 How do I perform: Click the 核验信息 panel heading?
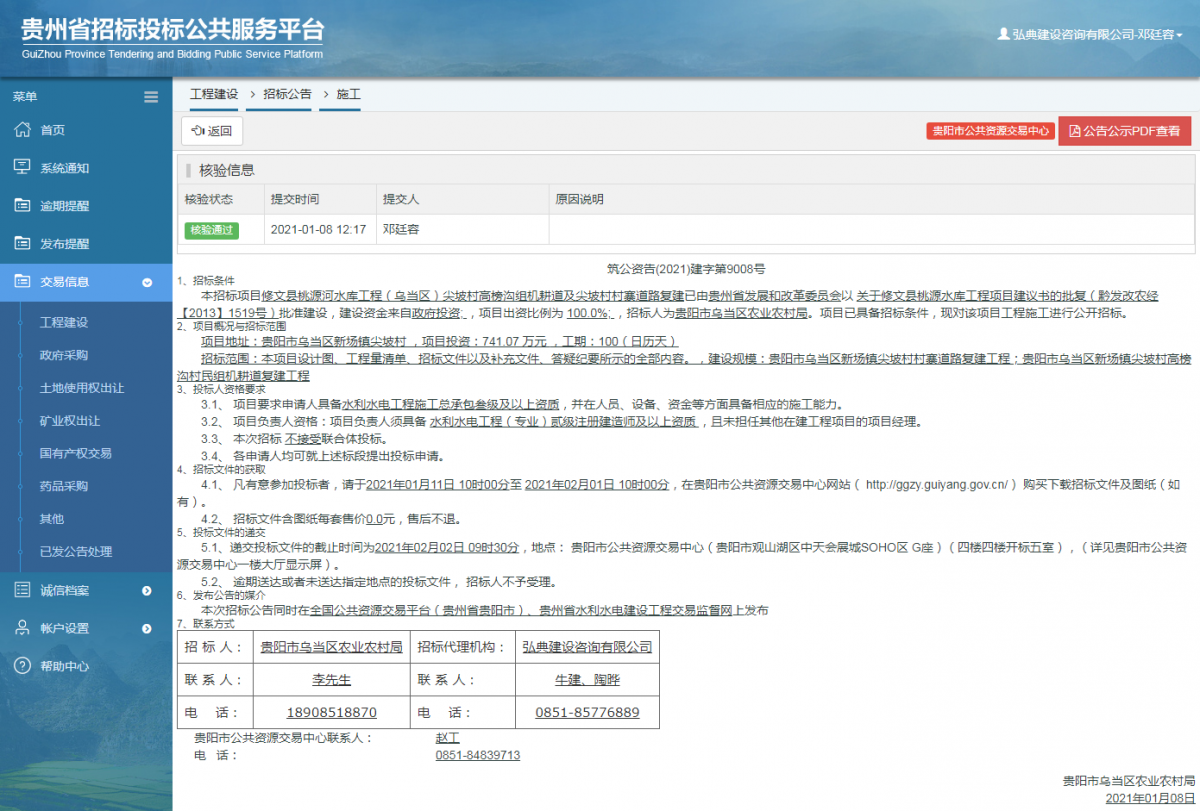[x=227, y=170]
